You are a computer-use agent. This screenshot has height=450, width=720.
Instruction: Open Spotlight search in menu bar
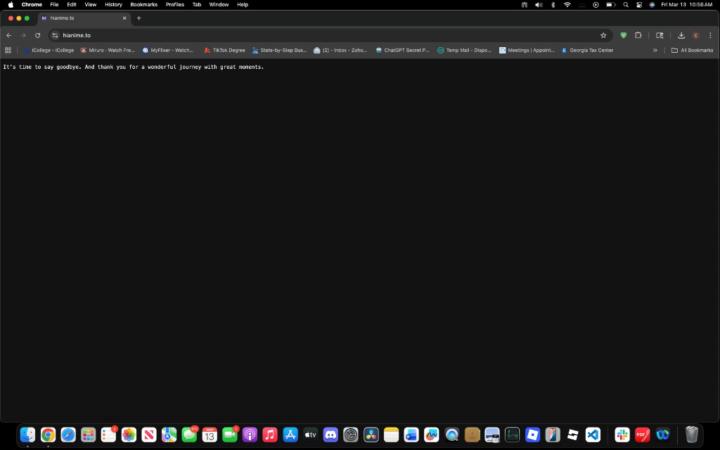[625, 5]
